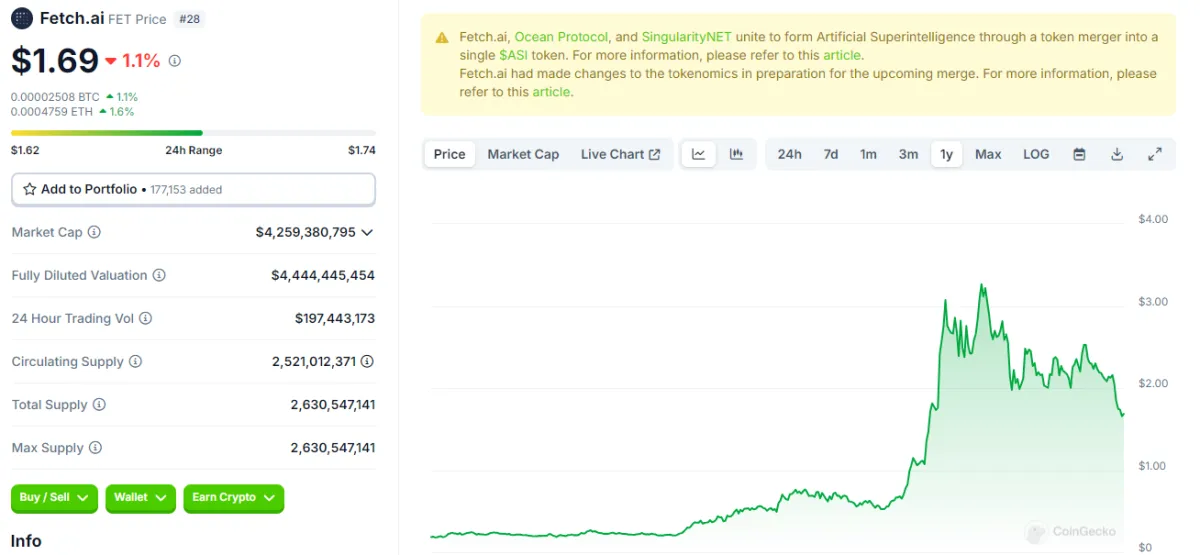Click the 0.0004759 ETH price text
Screen dimensions: 1200x555
click(x=52, y=111)
